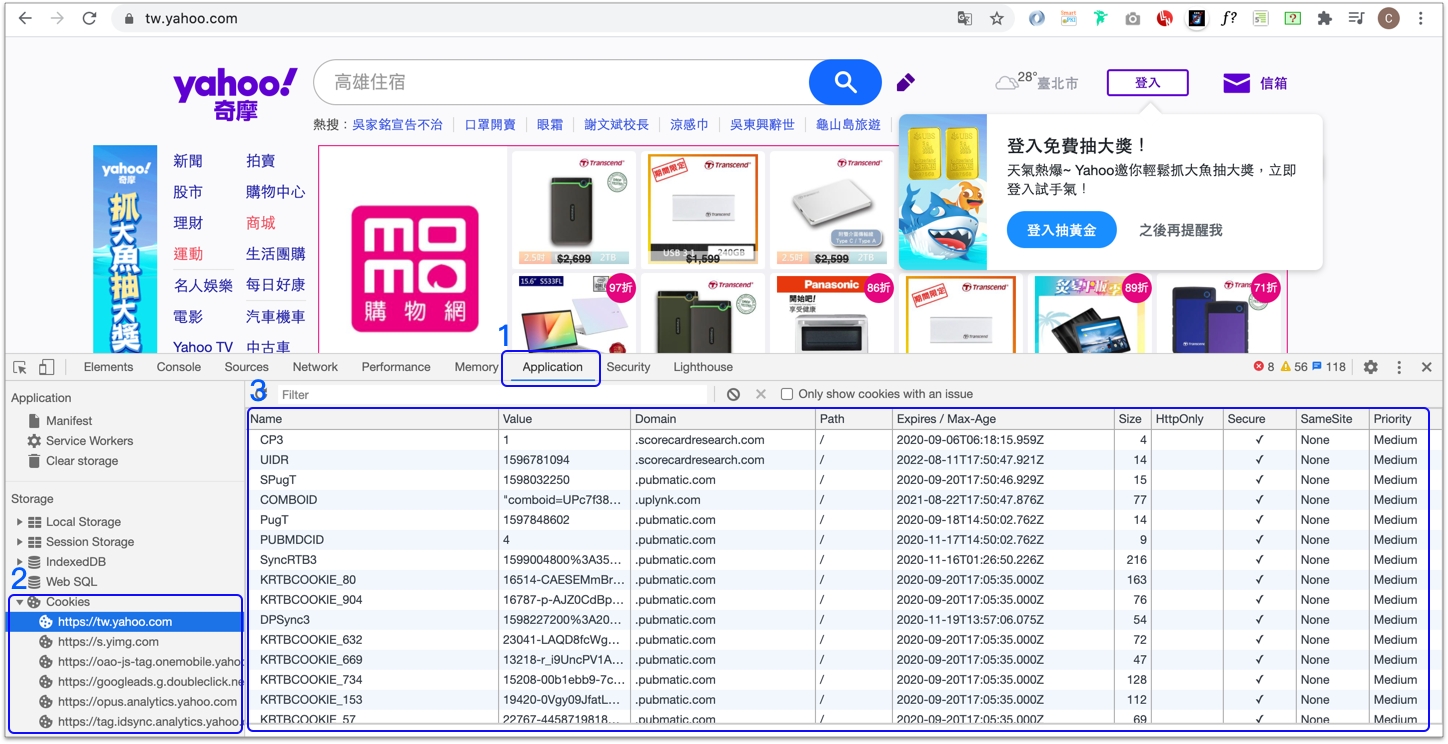Switch to the Network tab
Viewport: 1448px width, 744px height.
click(315, 367)
